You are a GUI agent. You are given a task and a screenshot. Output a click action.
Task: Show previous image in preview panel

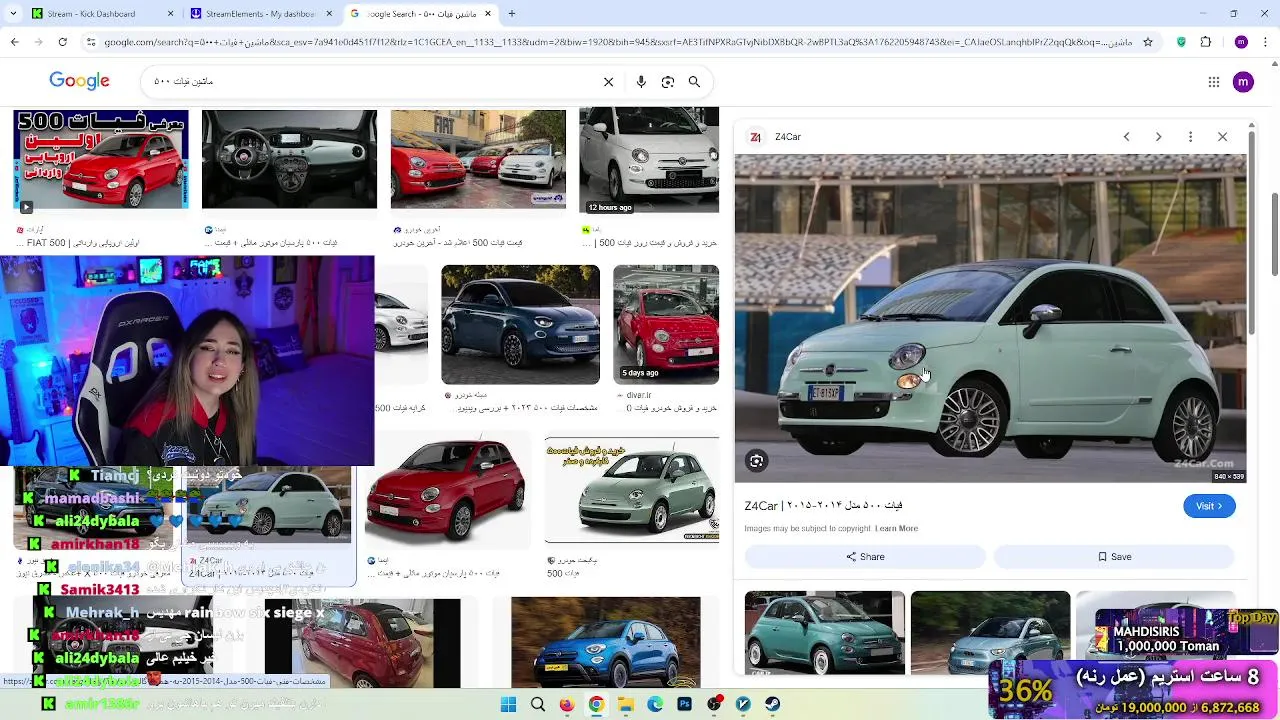pyautogui.click(x=1126, y=137)
